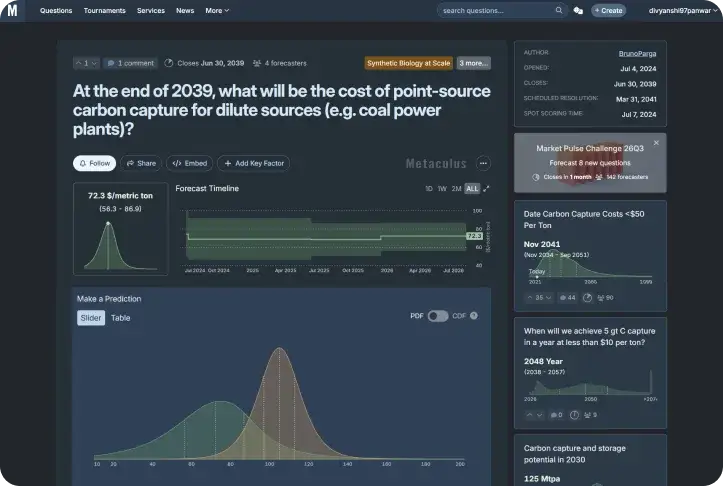Open comments count 44 on related card
Viewport: 723px width, 486px height.
point(567,298)
